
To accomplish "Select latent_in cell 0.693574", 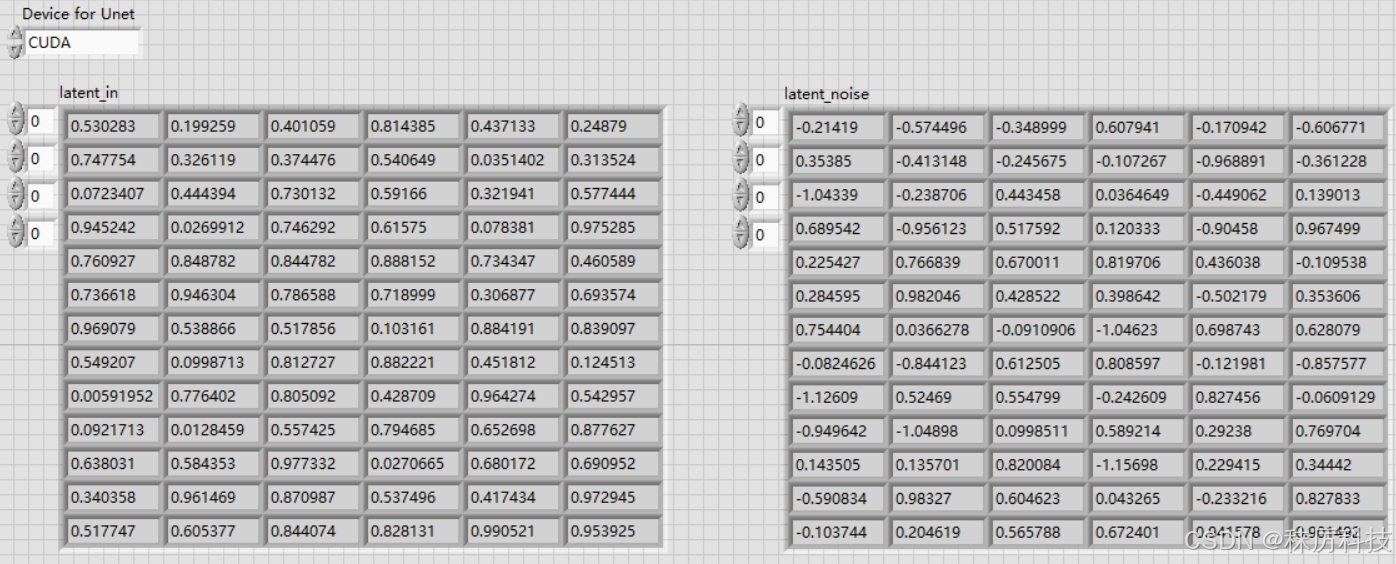I will 613,295.
